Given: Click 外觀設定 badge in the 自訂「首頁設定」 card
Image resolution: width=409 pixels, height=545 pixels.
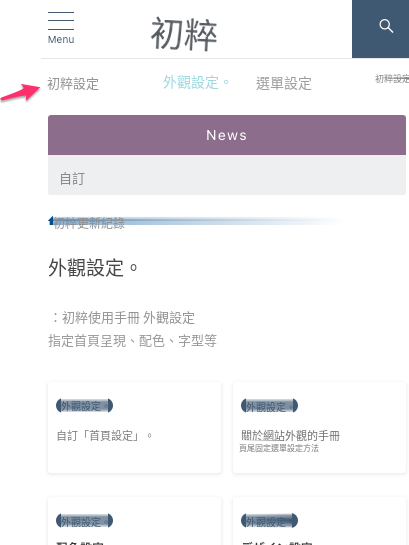Looking at the screenshot, I should pyautogui.click(x=84, y=406).
